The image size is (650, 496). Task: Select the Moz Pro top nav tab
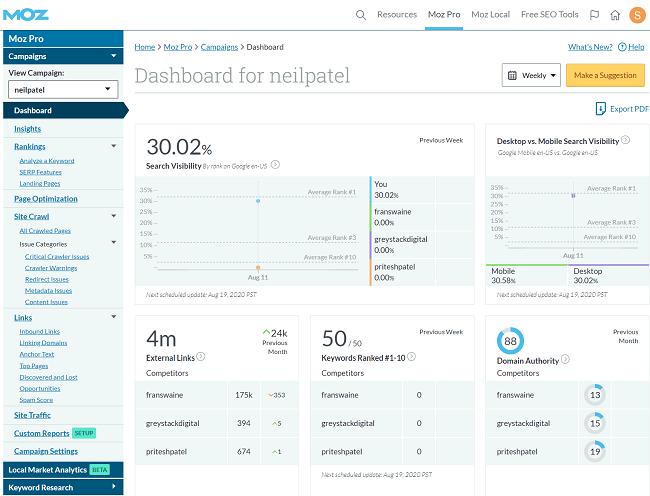pyautogui.click(x=444, y=15)
